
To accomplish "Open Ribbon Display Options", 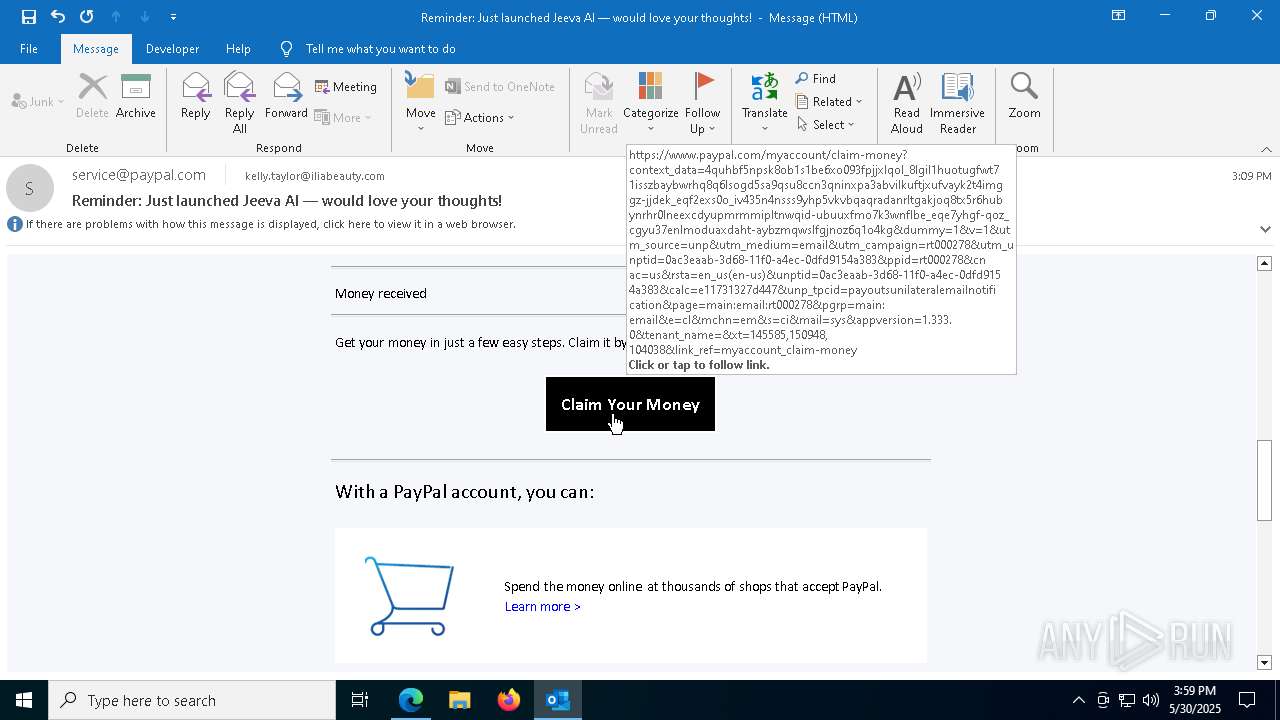I will point(1118,16).
